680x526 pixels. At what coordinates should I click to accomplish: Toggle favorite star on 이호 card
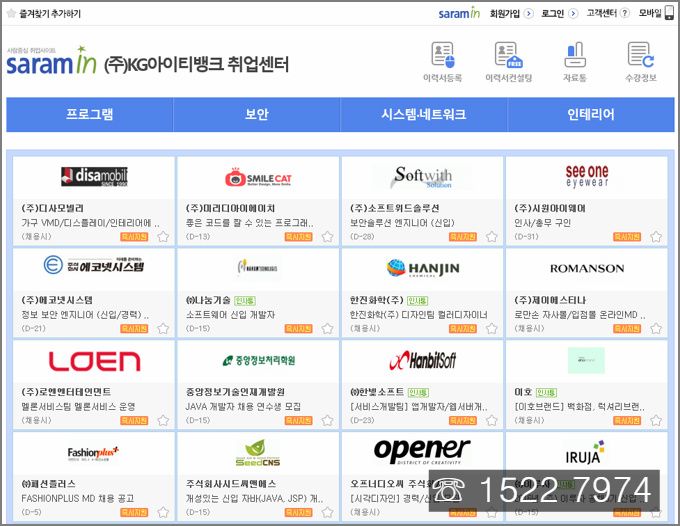656,421
